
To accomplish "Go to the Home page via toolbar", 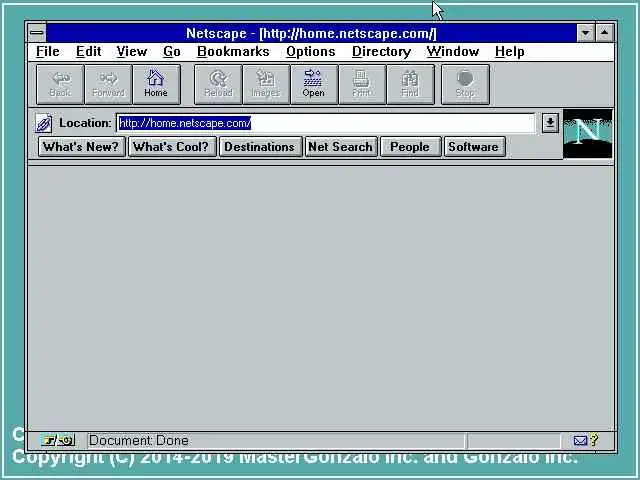I will tap(156, 84).
